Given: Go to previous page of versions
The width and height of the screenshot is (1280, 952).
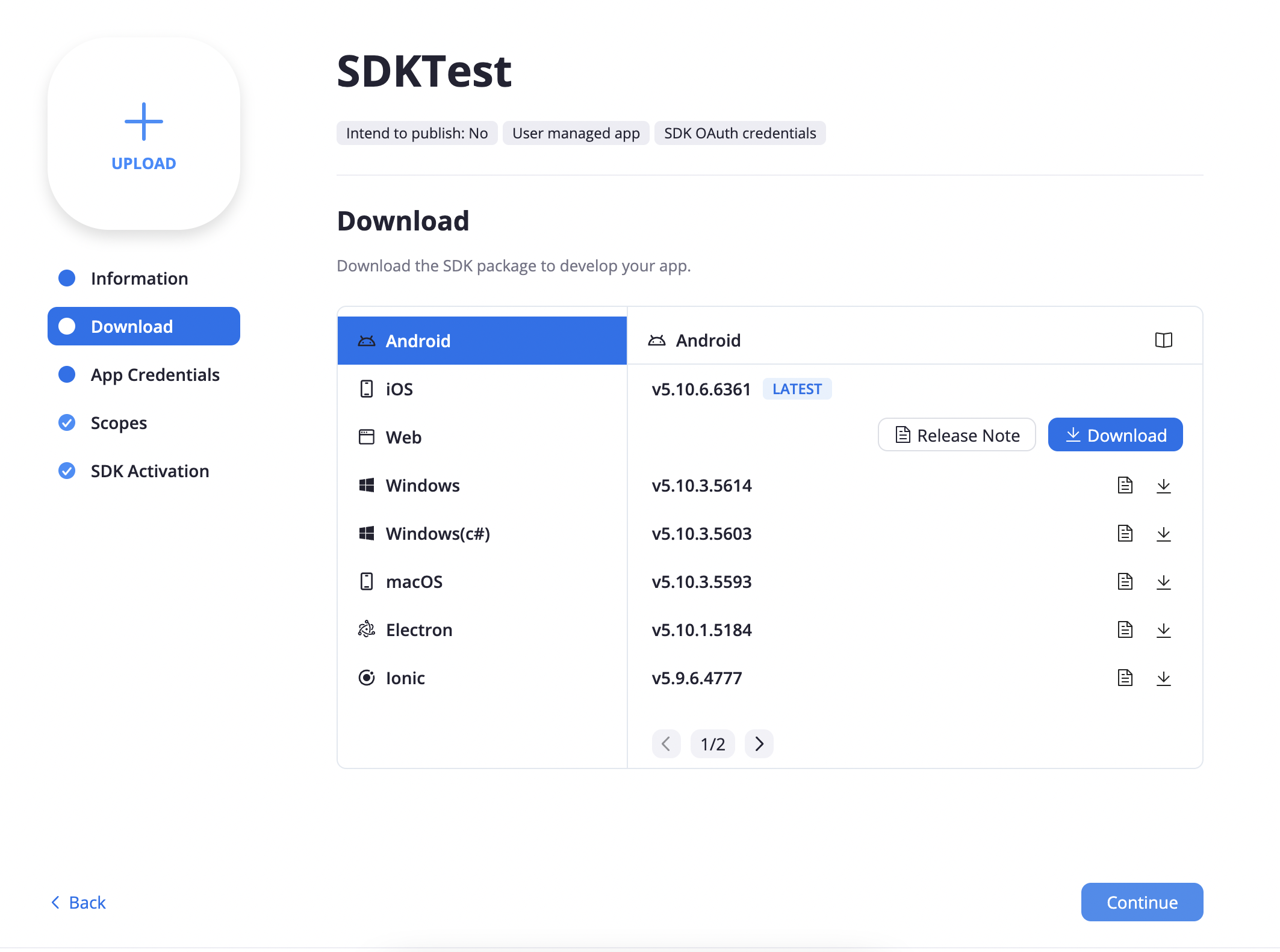Looking at the screenshot, I should pyautogui.click(x=666, y=744).
